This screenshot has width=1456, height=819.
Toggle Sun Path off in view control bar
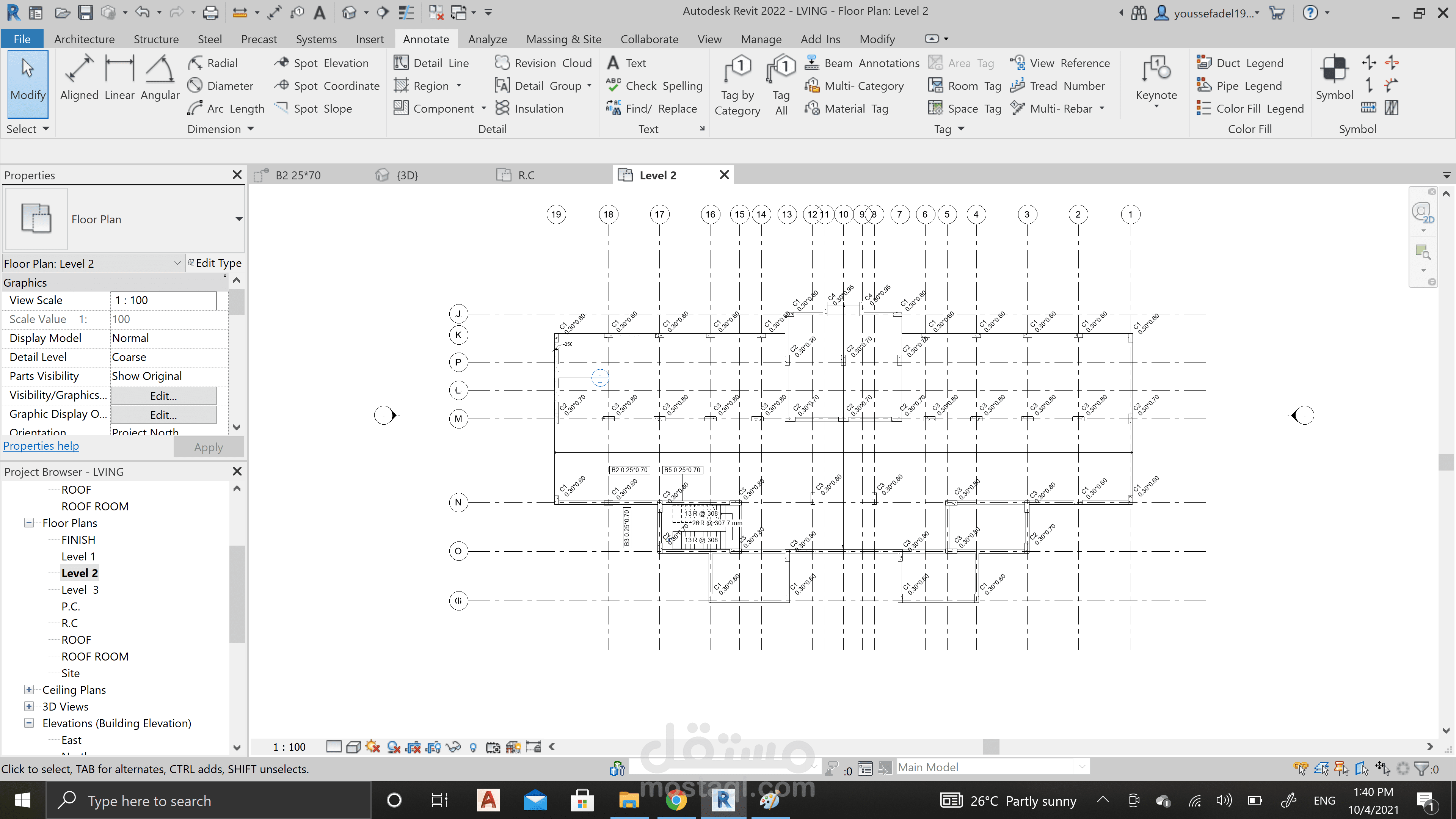click(372, 747)
